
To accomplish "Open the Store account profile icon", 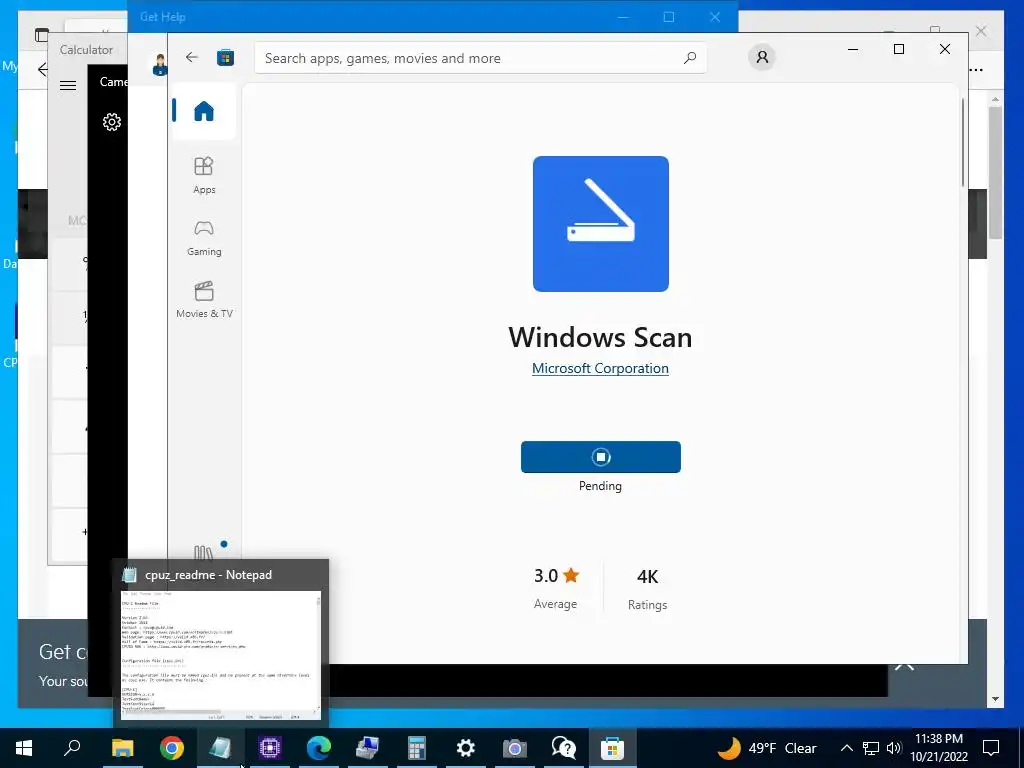I will point(762,57).
